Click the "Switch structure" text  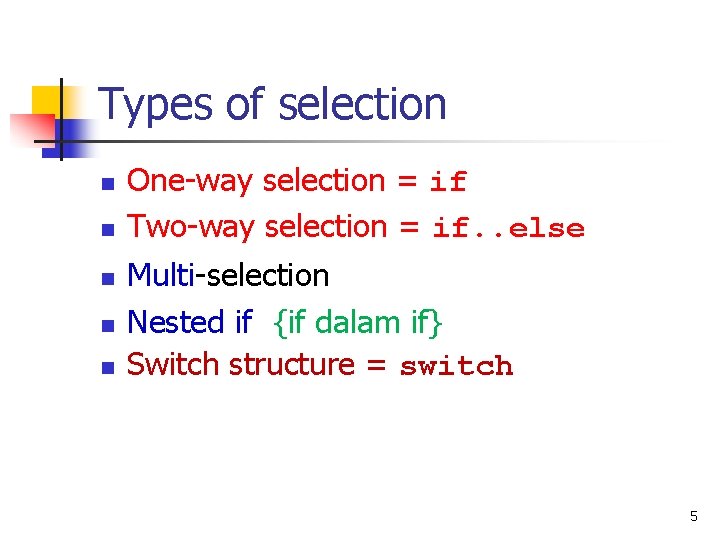tap(242, 364)
